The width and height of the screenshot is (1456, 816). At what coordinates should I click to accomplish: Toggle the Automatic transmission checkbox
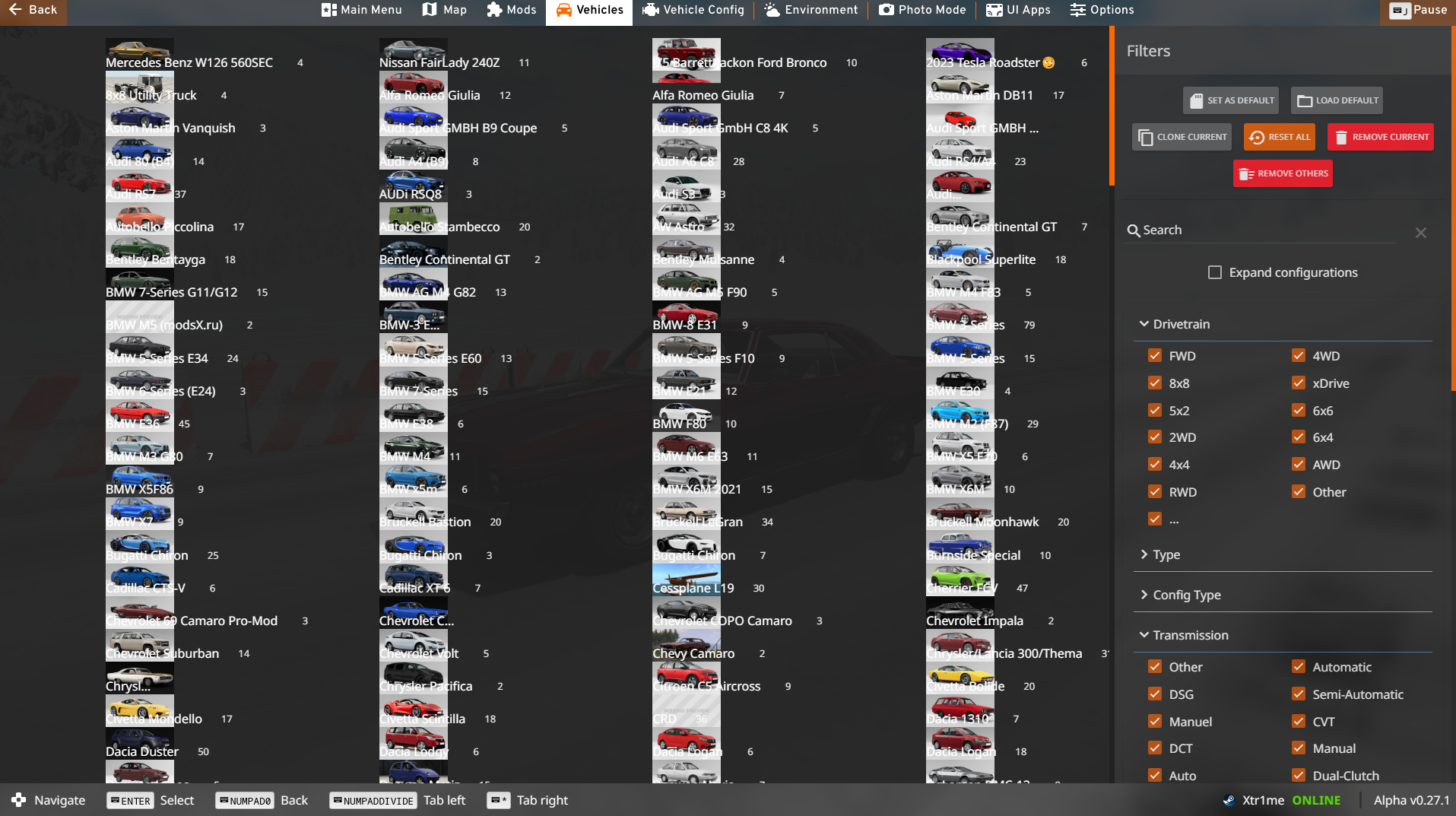(1299, 666)
